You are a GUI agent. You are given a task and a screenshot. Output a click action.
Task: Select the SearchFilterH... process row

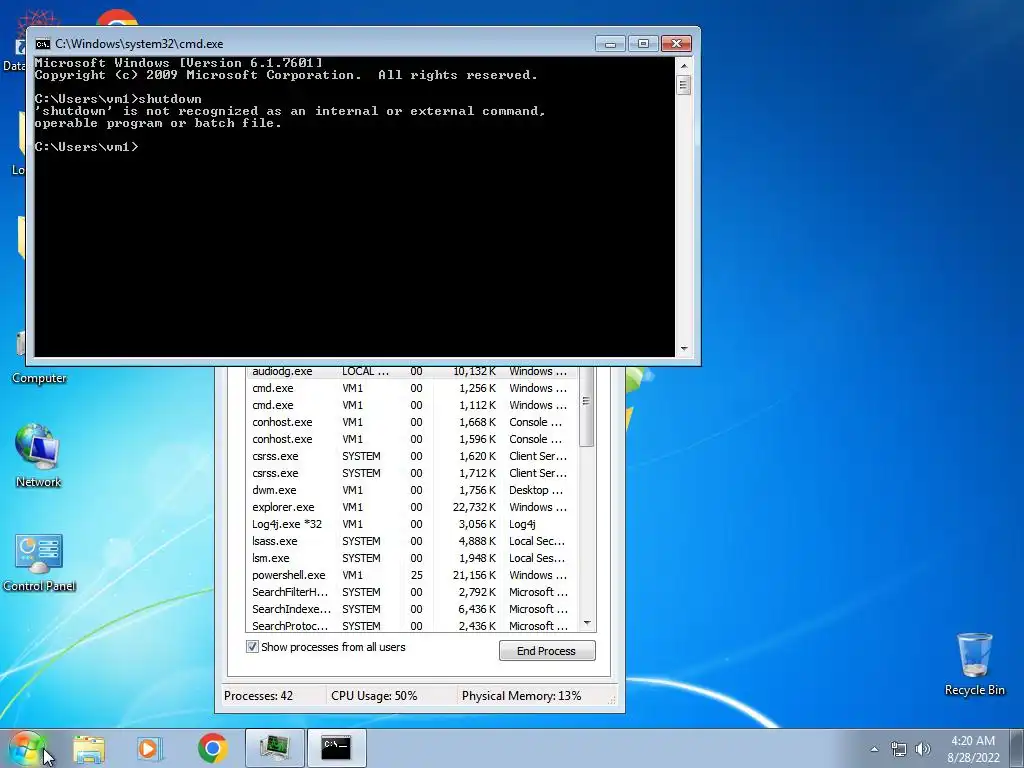point(411,592)
